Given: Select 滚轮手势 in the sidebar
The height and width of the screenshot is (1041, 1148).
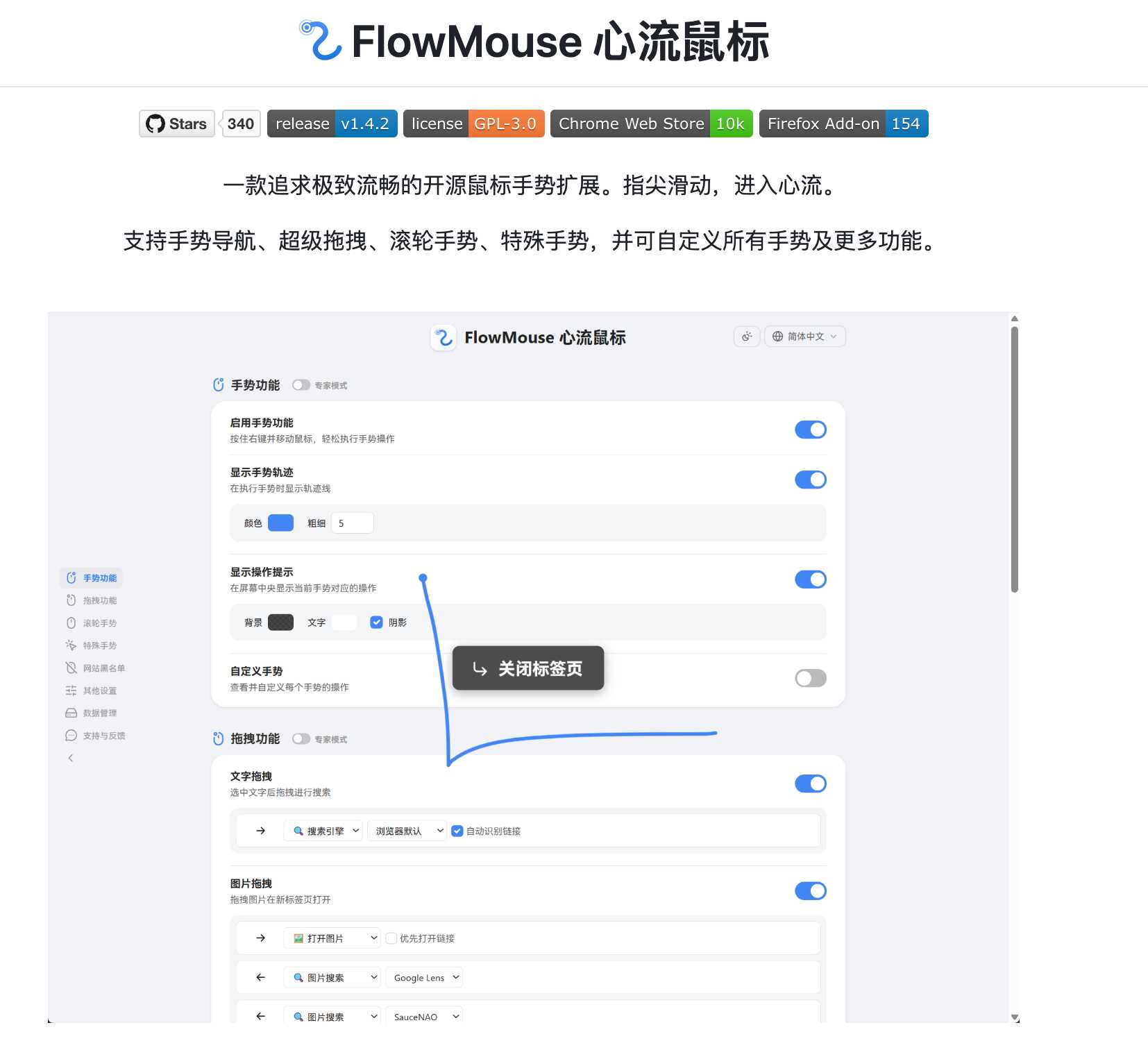Looking at the screenshot, I should pyautogui.click(x=91, y=623).
